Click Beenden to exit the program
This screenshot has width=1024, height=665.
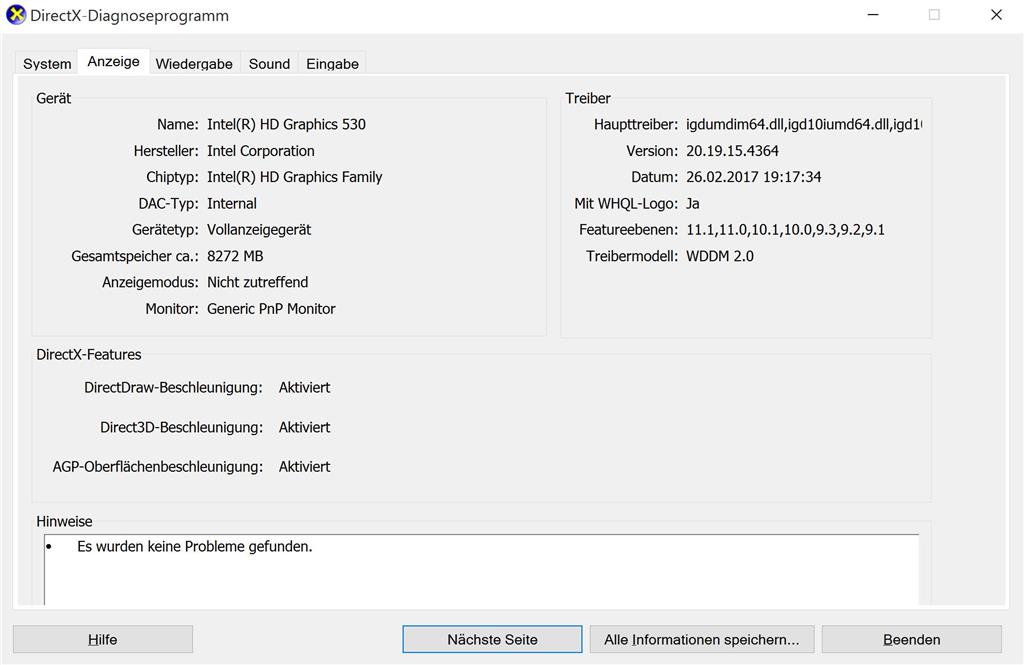pos(912,640)
